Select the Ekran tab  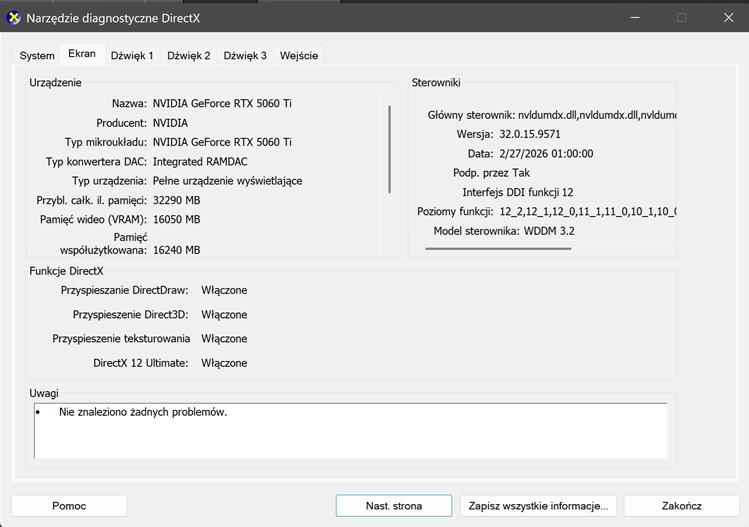click(82, 55)
